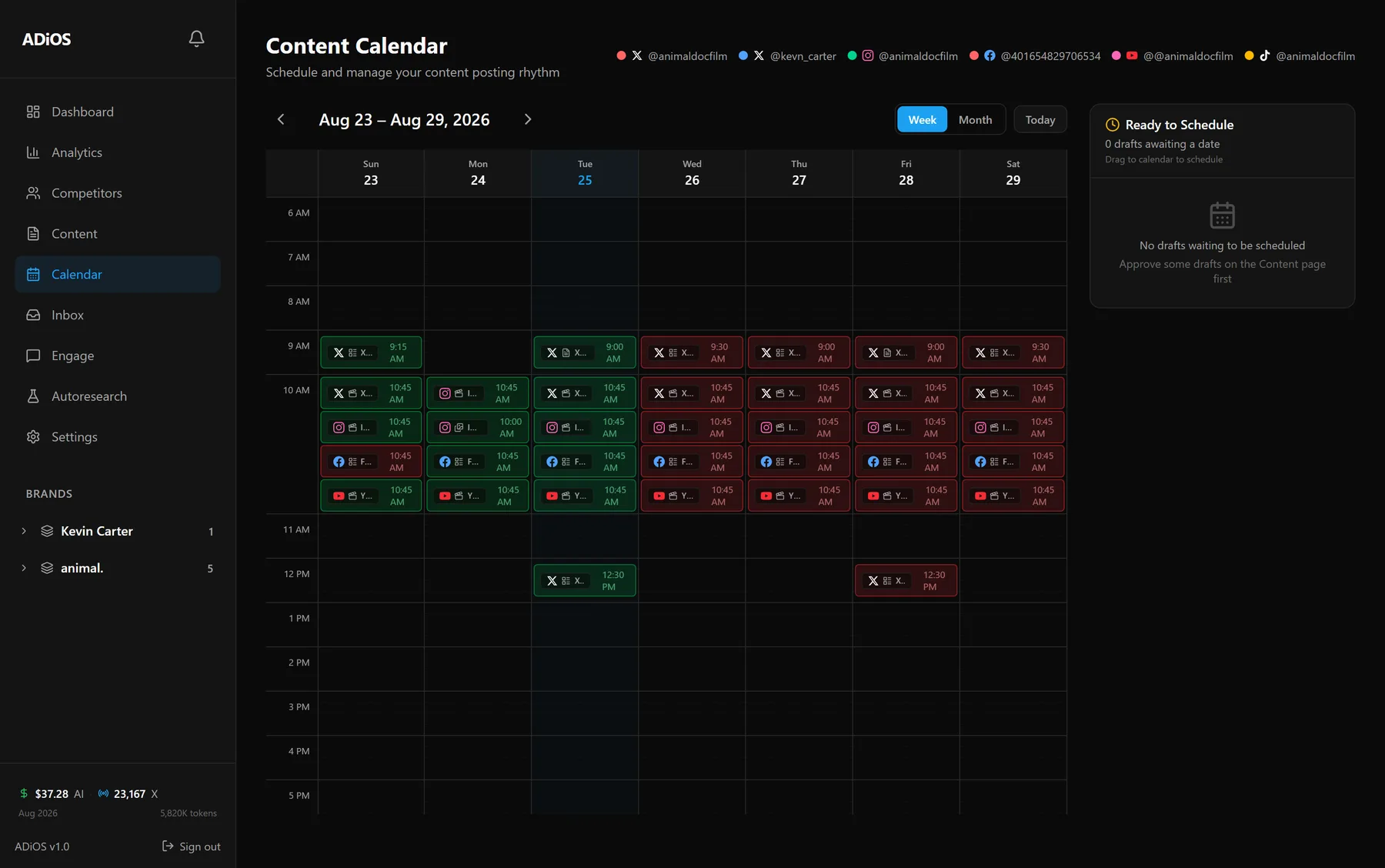The width and height of the screenshot is (1385, 868).
Task: Open Sunday 10:45 AM YouTube post
Action: coord(371,496)
